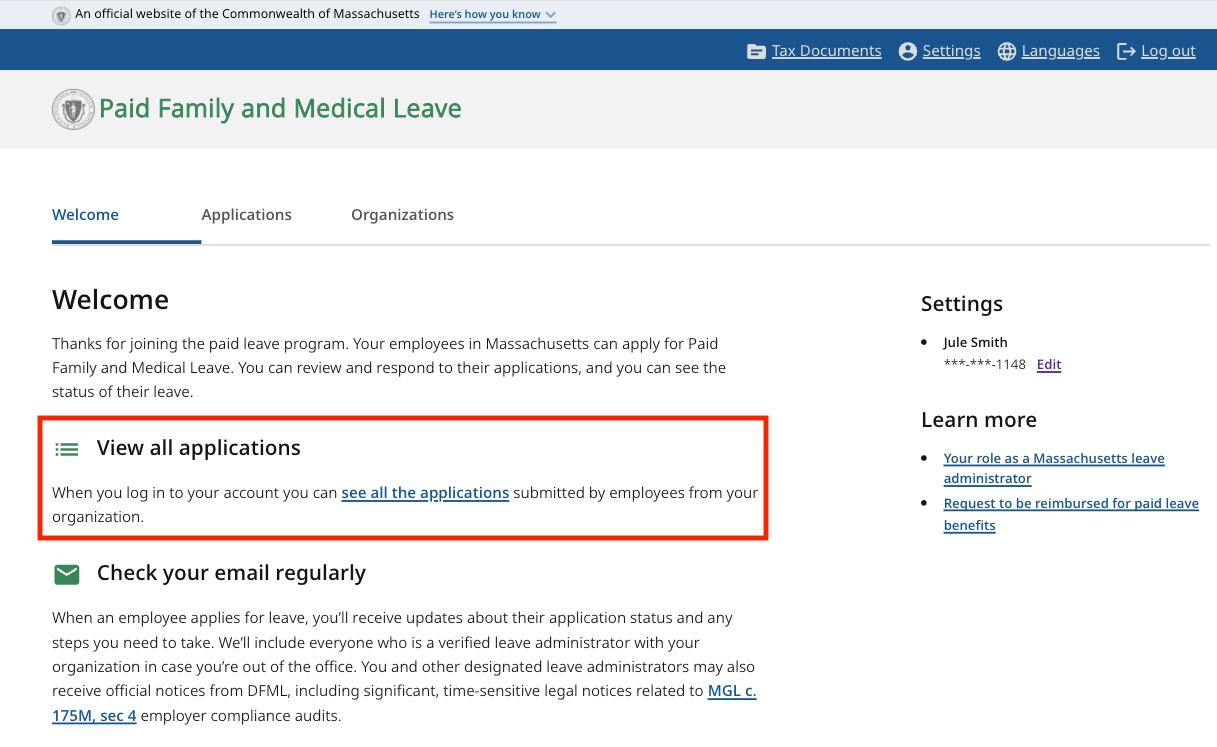Follow the "see all the applications" link

coord(425,493)
